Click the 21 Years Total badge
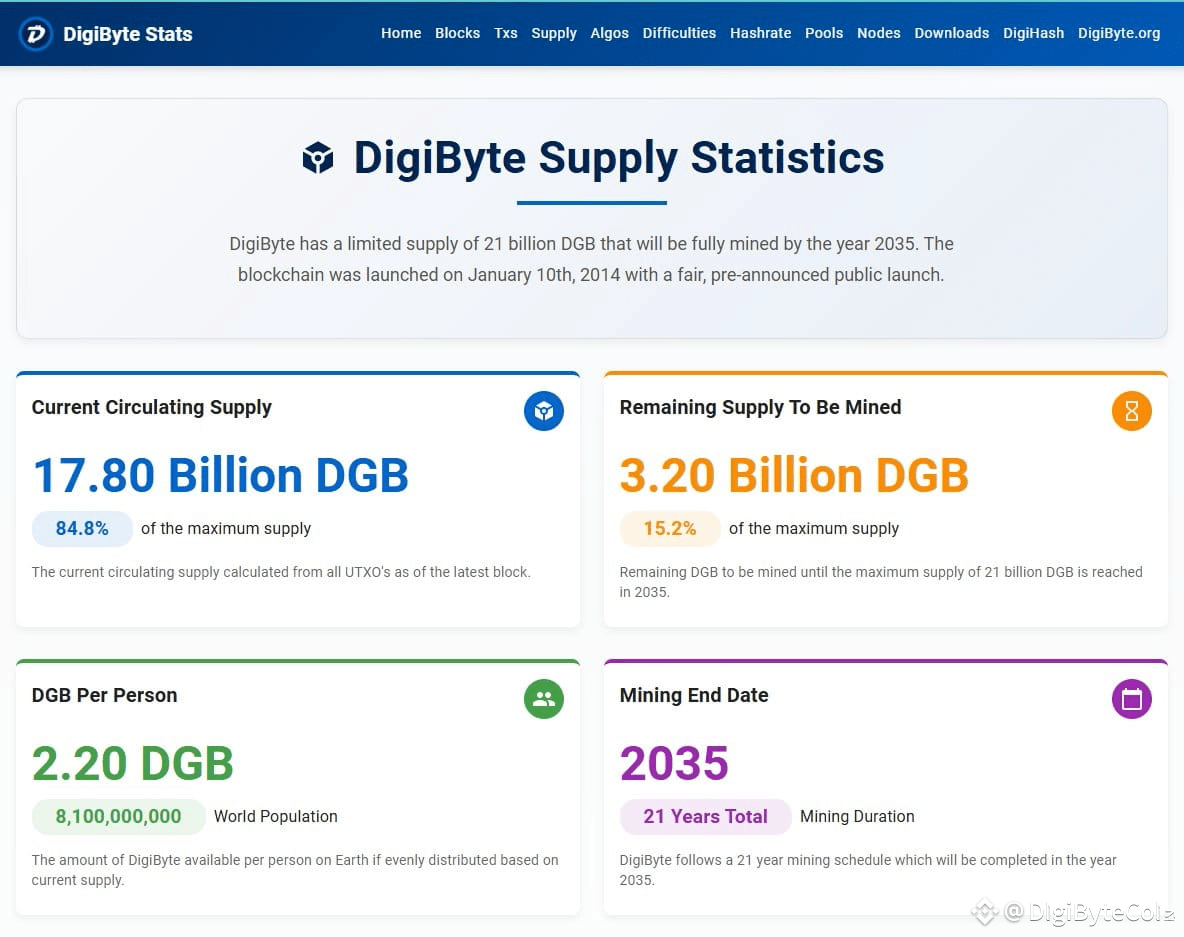The image size is (1184, 937). [705, 816]
